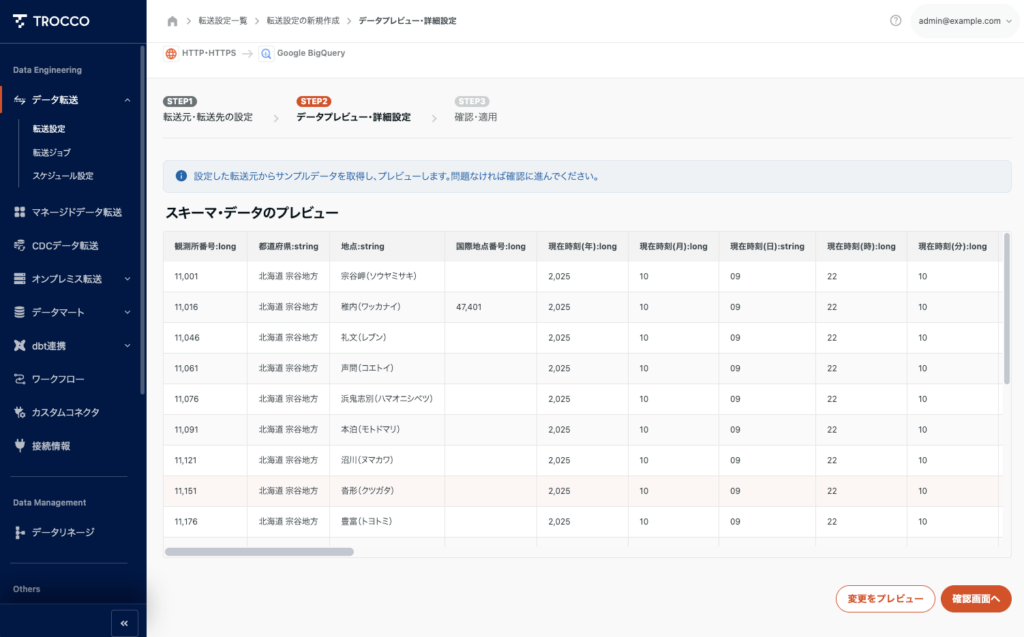Select スケジュール設定 in the sidebar
This screenshot has height=637, width=1024.
pos(62,176)
